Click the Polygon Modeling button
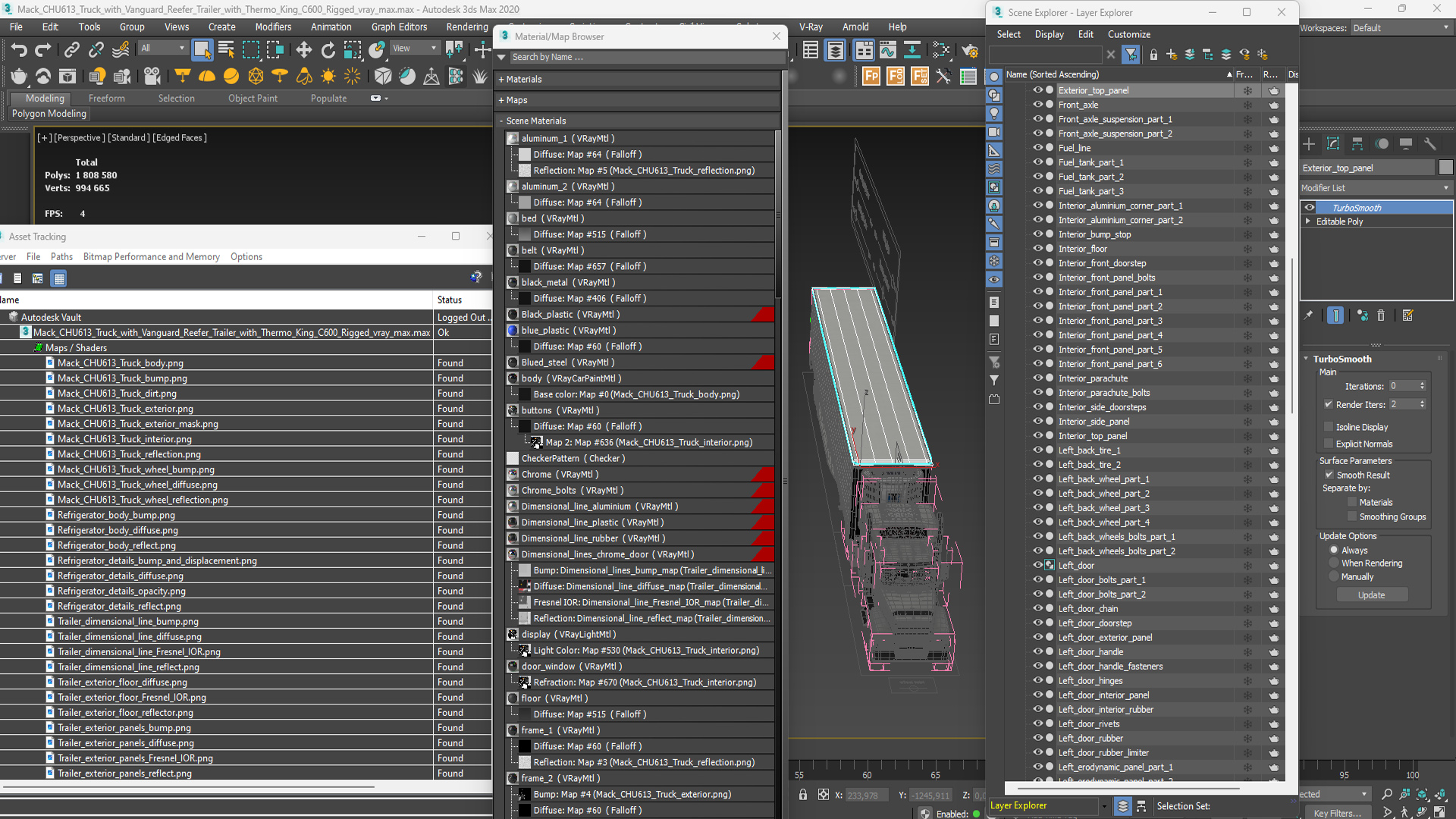 49,114
